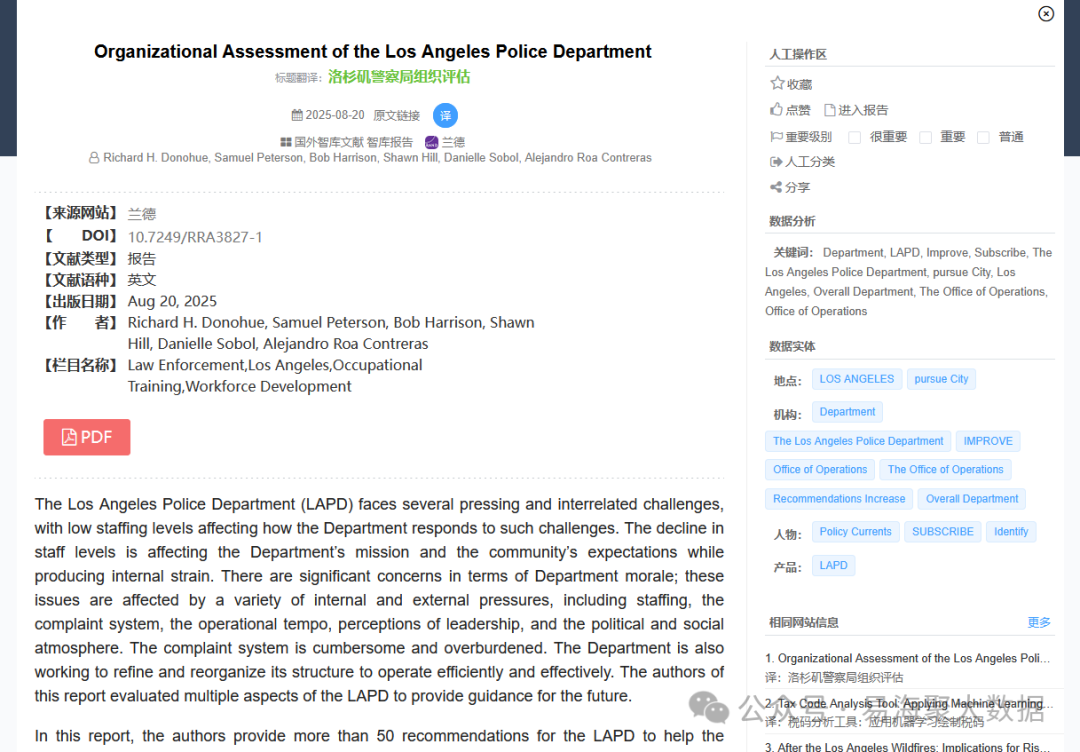This screenshot has width=1080, height=752.
Task: Click the 进入报告 document icon
Action: (x=829, y=110)
